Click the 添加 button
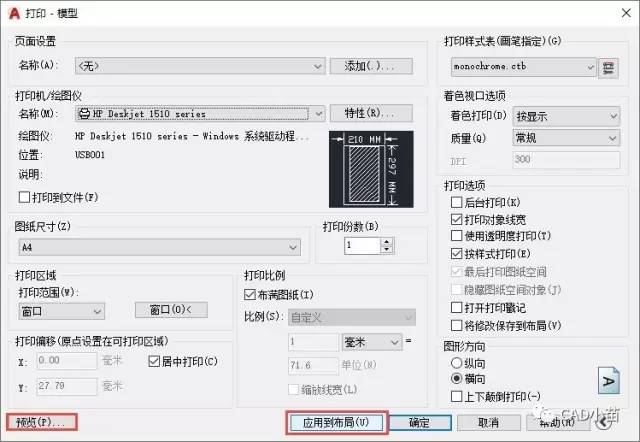This screenshot has width=640, height=442. [371, 66]
